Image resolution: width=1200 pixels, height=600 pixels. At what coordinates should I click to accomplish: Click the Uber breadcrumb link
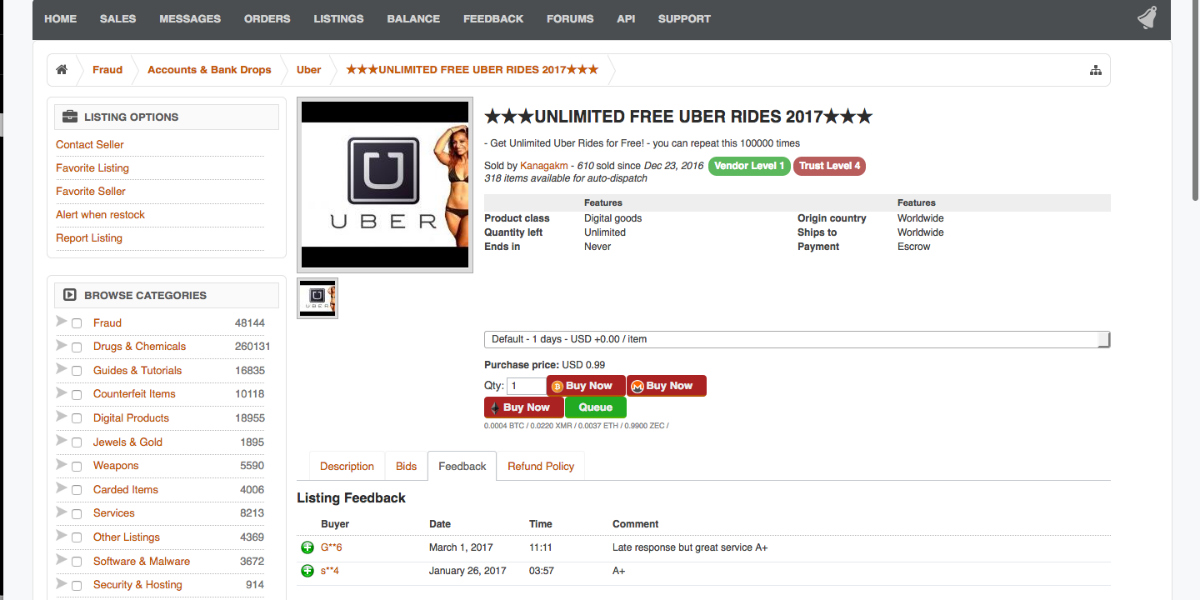pyautogui.click(x=309, y=70)
